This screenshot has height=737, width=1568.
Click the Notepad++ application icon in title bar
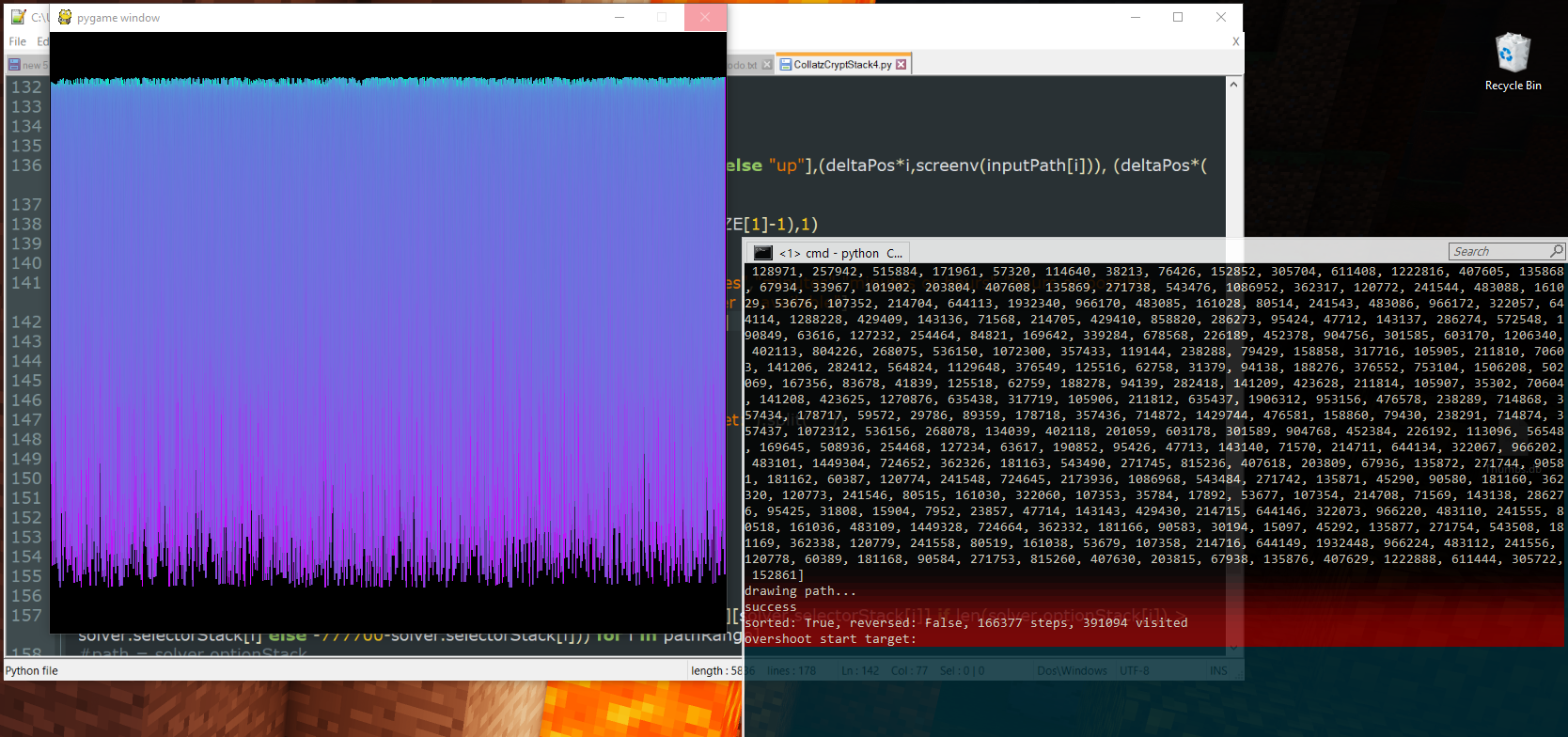click(18, 17)
